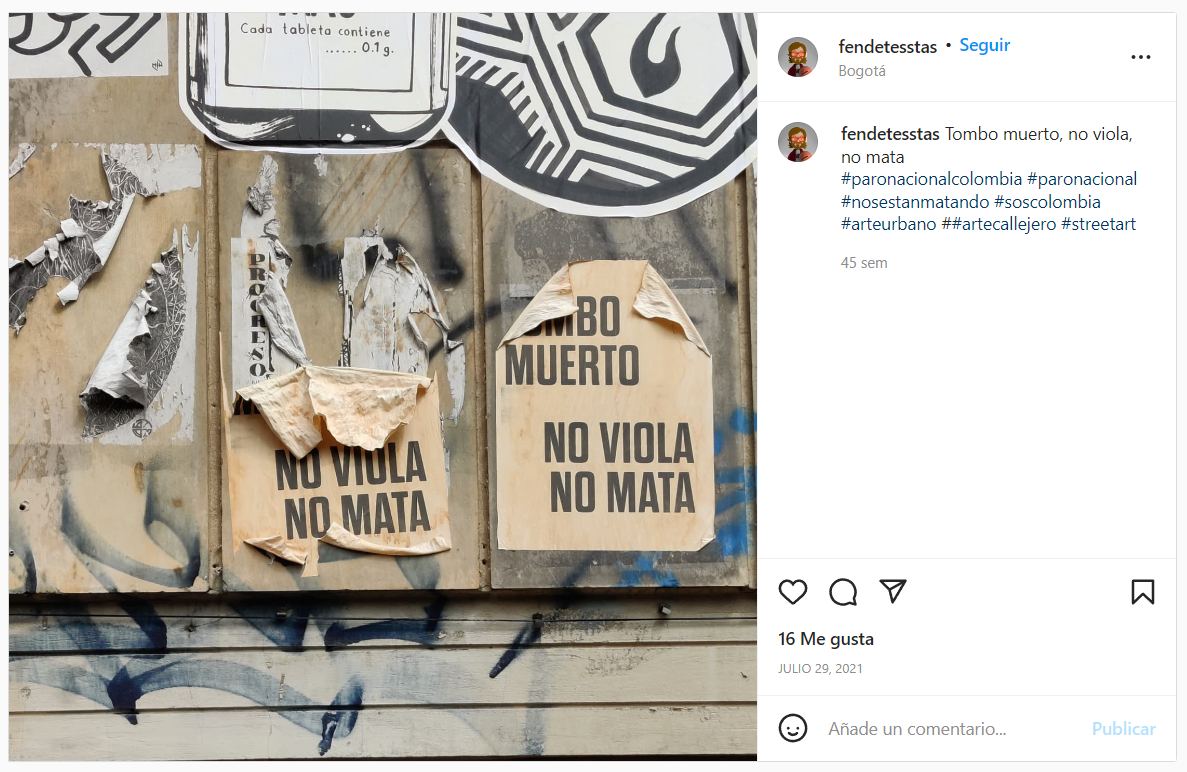Open fendetesstas username in header
This screenshot has width=1187, height=772.
click(887, 47)
